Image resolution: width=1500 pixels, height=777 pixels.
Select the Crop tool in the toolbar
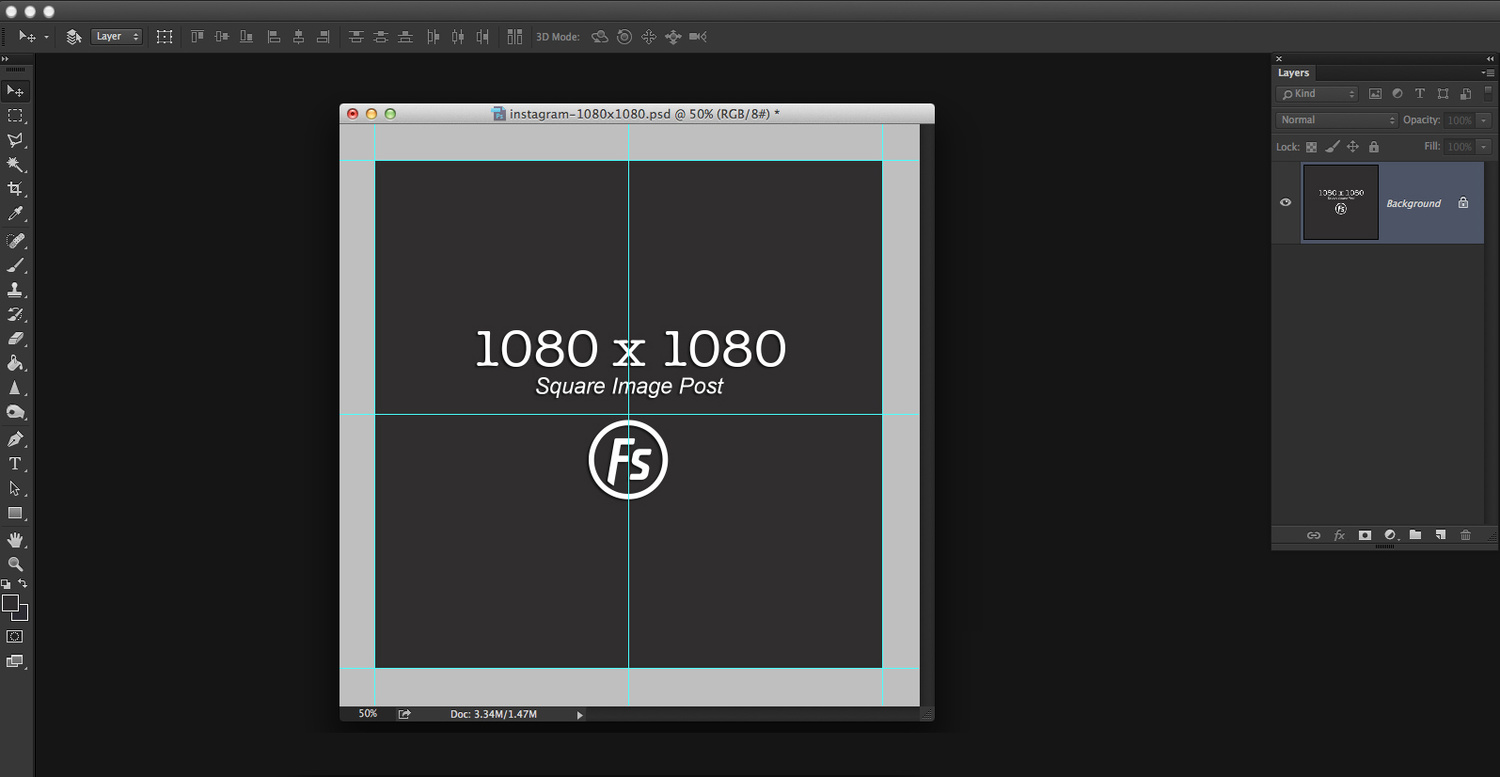click(15, 188)
